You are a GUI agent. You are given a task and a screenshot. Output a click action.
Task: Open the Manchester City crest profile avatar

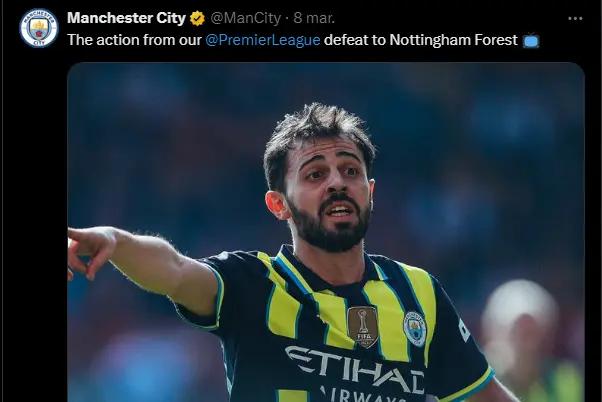click(38, 28)
